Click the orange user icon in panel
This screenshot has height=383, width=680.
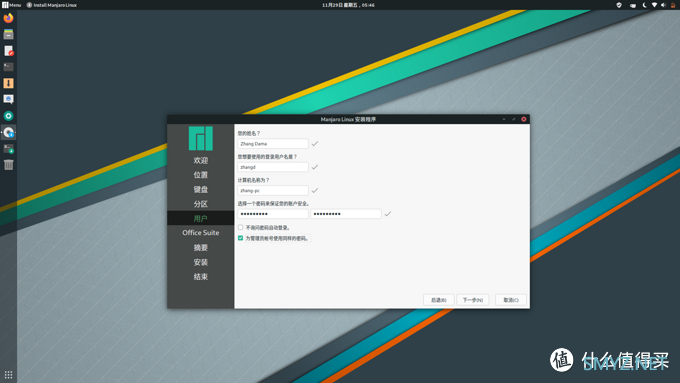coord(673,5)
